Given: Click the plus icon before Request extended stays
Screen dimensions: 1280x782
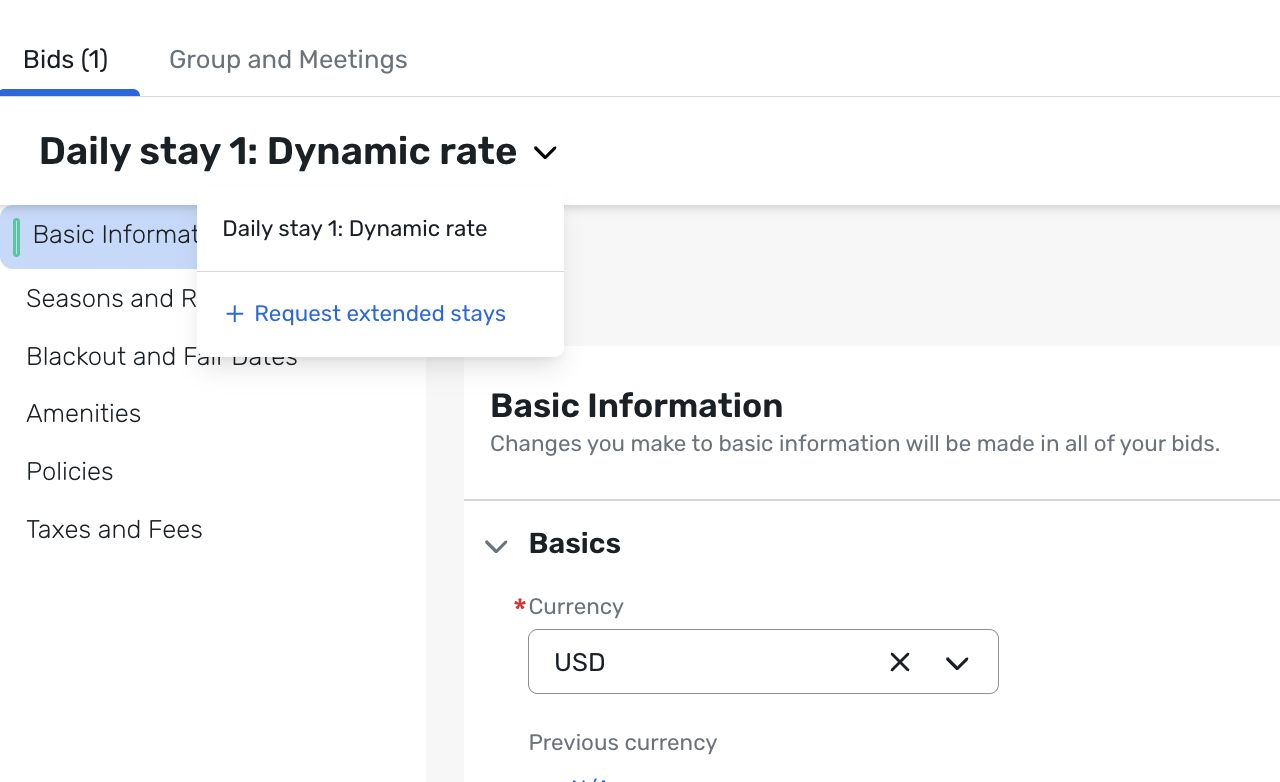Looking at the screenshot, I should 235,314.
